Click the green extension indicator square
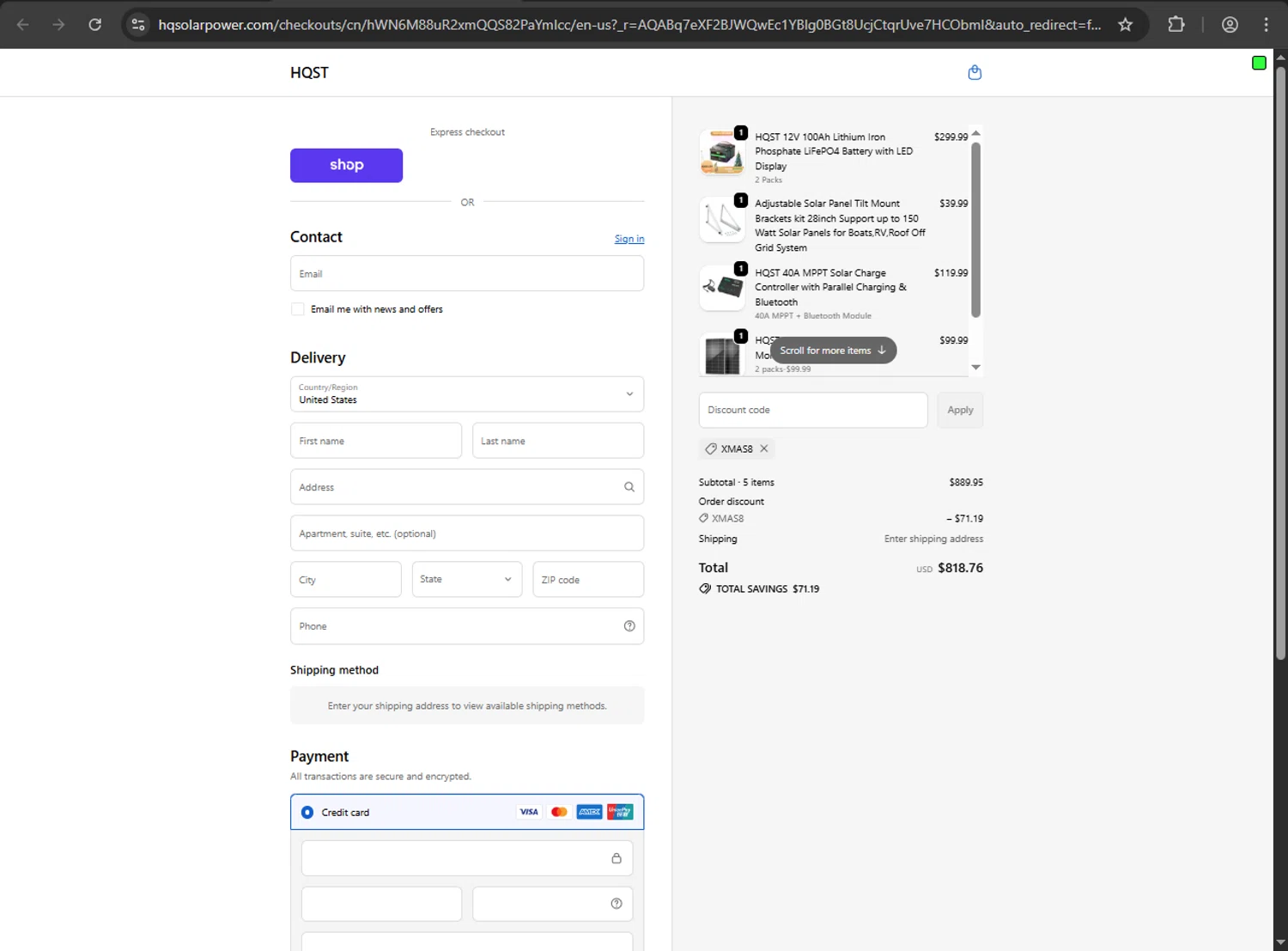 1259,63
